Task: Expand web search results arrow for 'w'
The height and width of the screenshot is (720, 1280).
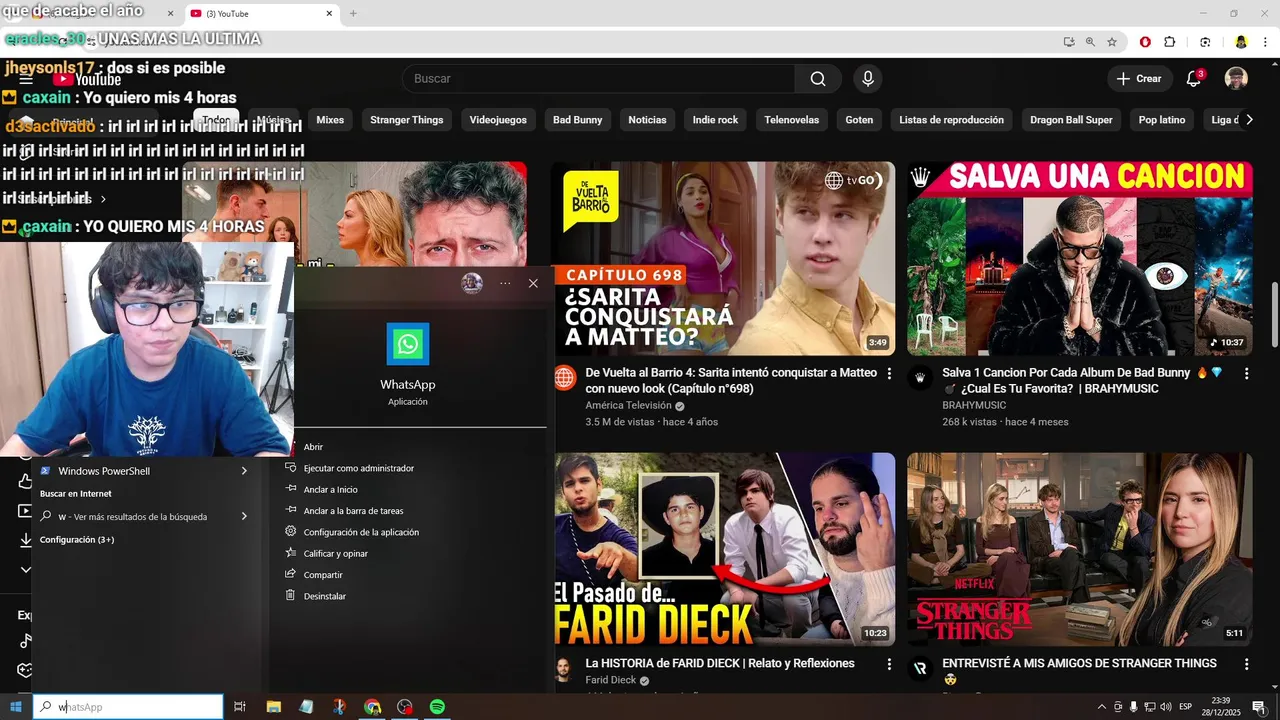Action: [x=244, y=517]
